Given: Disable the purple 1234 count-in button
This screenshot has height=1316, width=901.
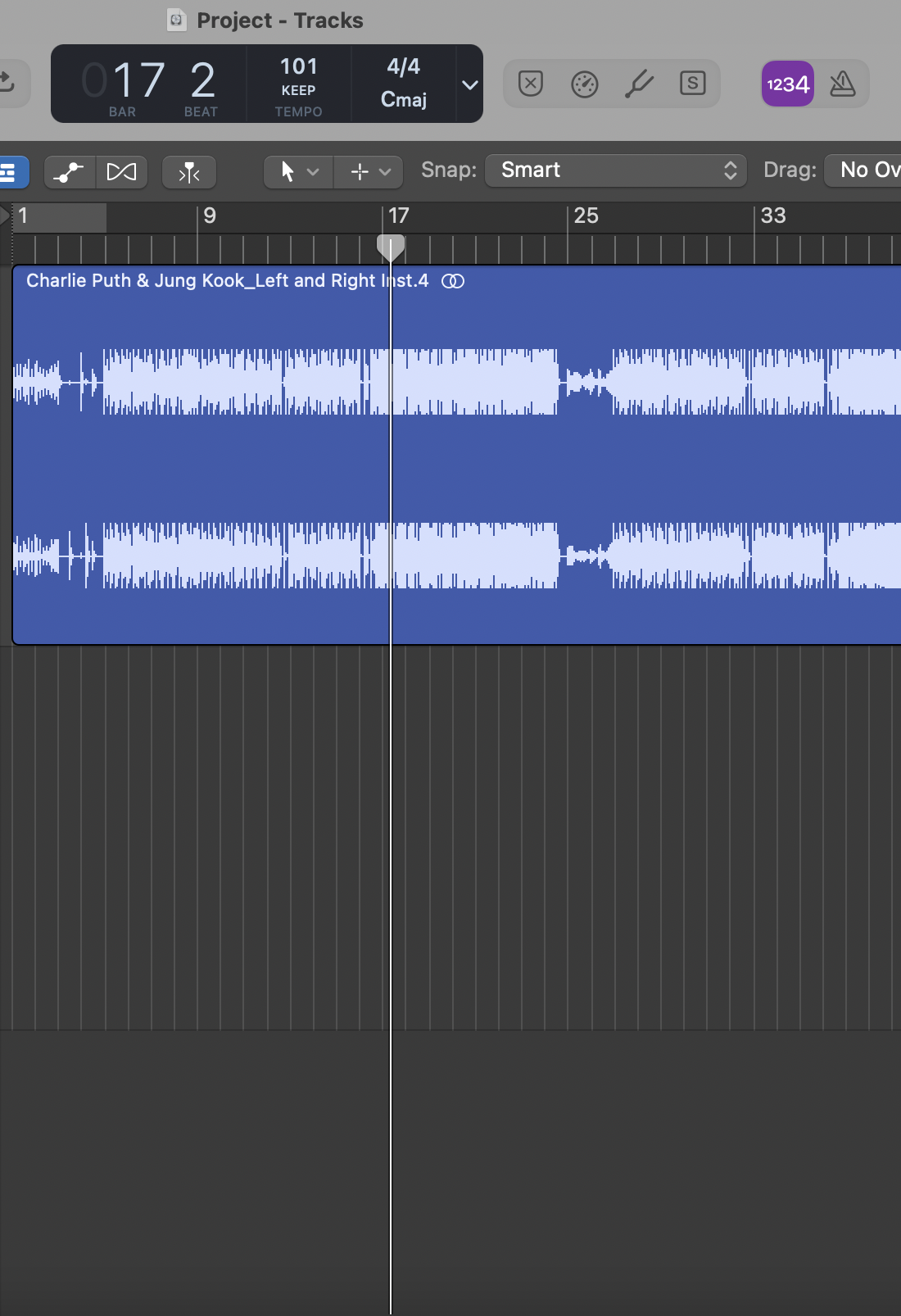Looking at the screenshot, I should [x=787, y=84].
